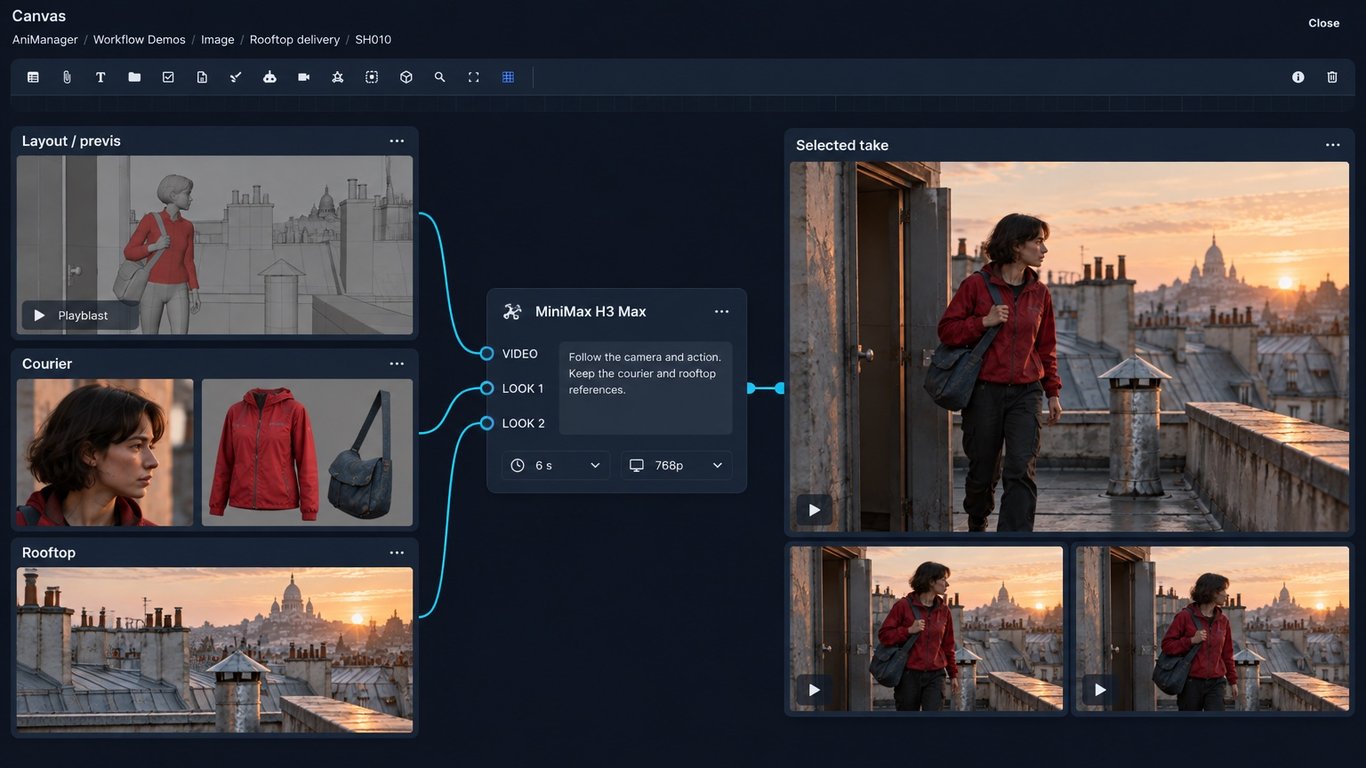Click the paperclip attachment icon
Screen dimensions: 1366x768
click(x=67, y=77)
